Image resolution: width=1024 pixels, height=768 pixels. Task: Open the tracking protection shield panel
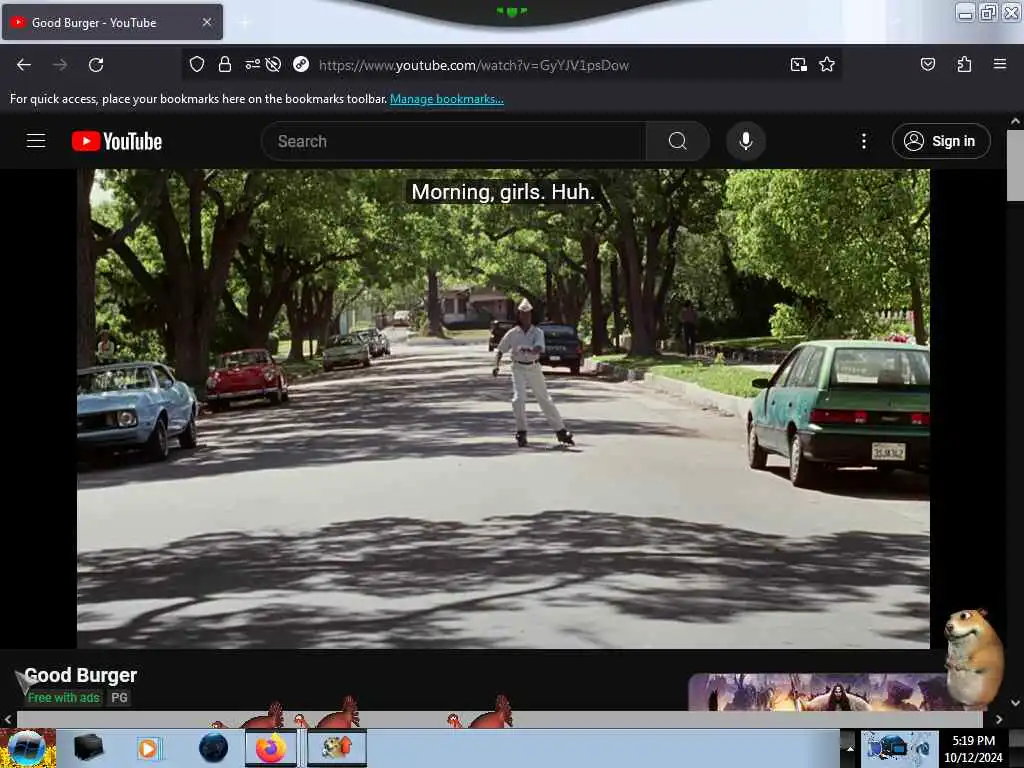click(x=197, y=64)
